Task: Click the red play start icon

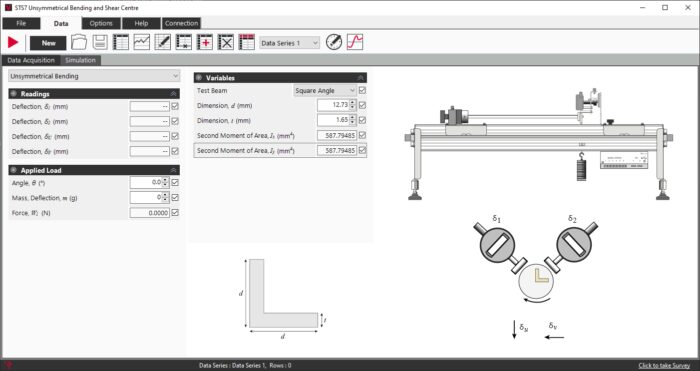Action: (x=13, y=42)
